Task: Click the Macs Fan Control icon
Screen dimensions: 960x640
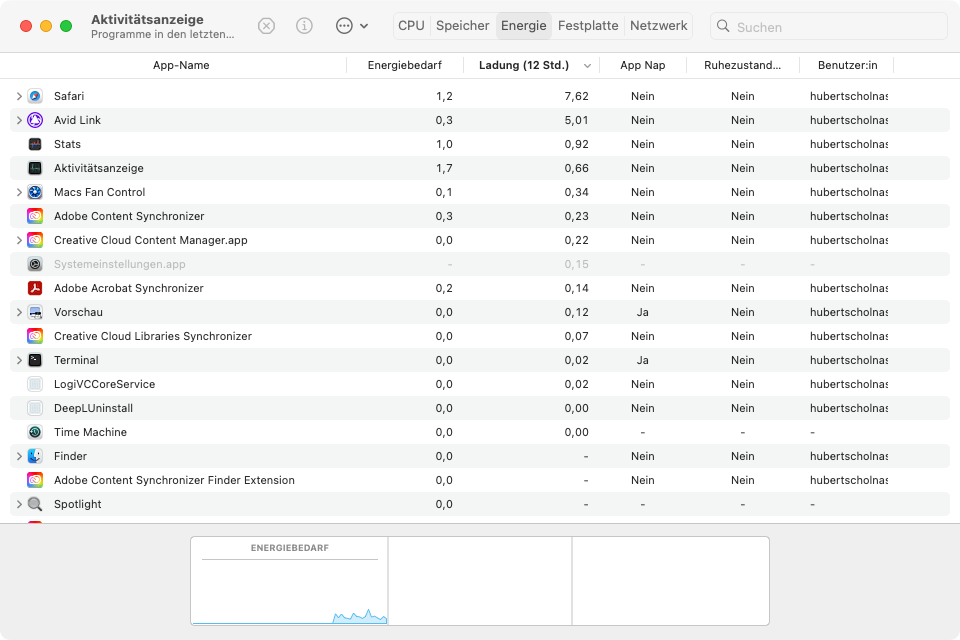Action: tap(35, 192)
